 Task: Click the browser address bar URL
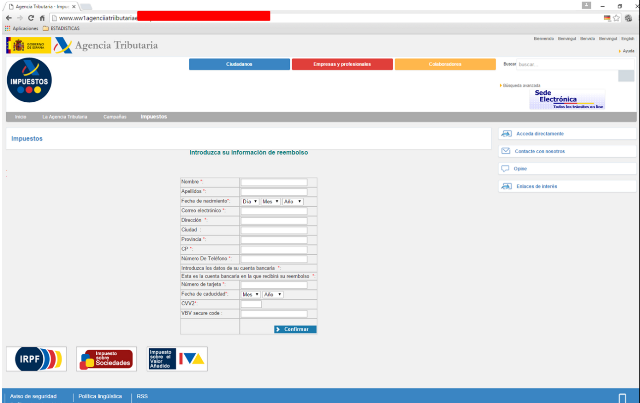point(327,18)
